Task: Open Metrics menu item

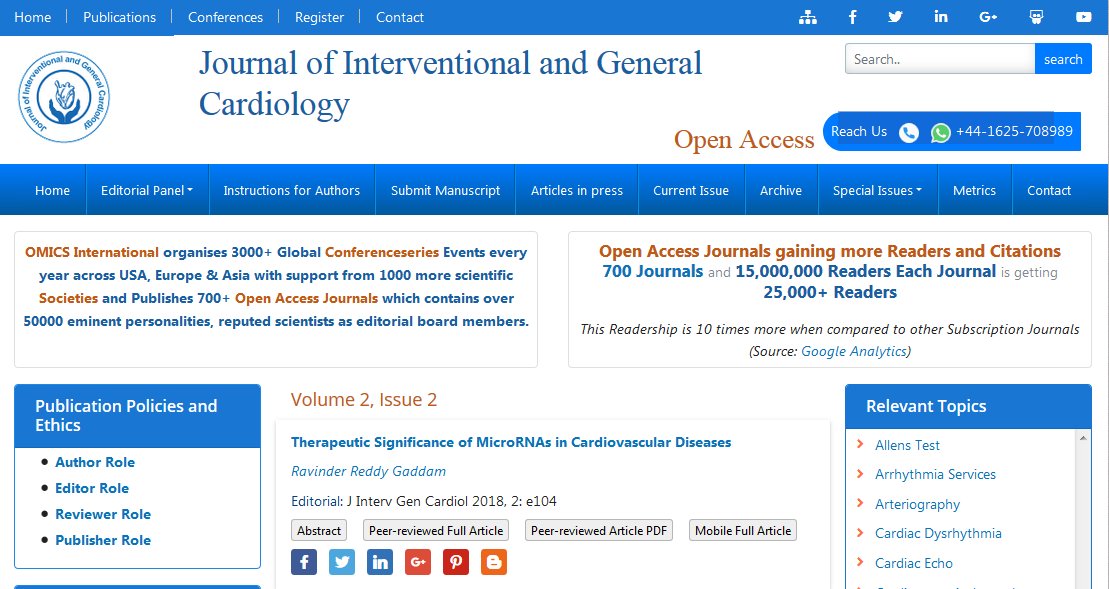Action: point(974,190)
